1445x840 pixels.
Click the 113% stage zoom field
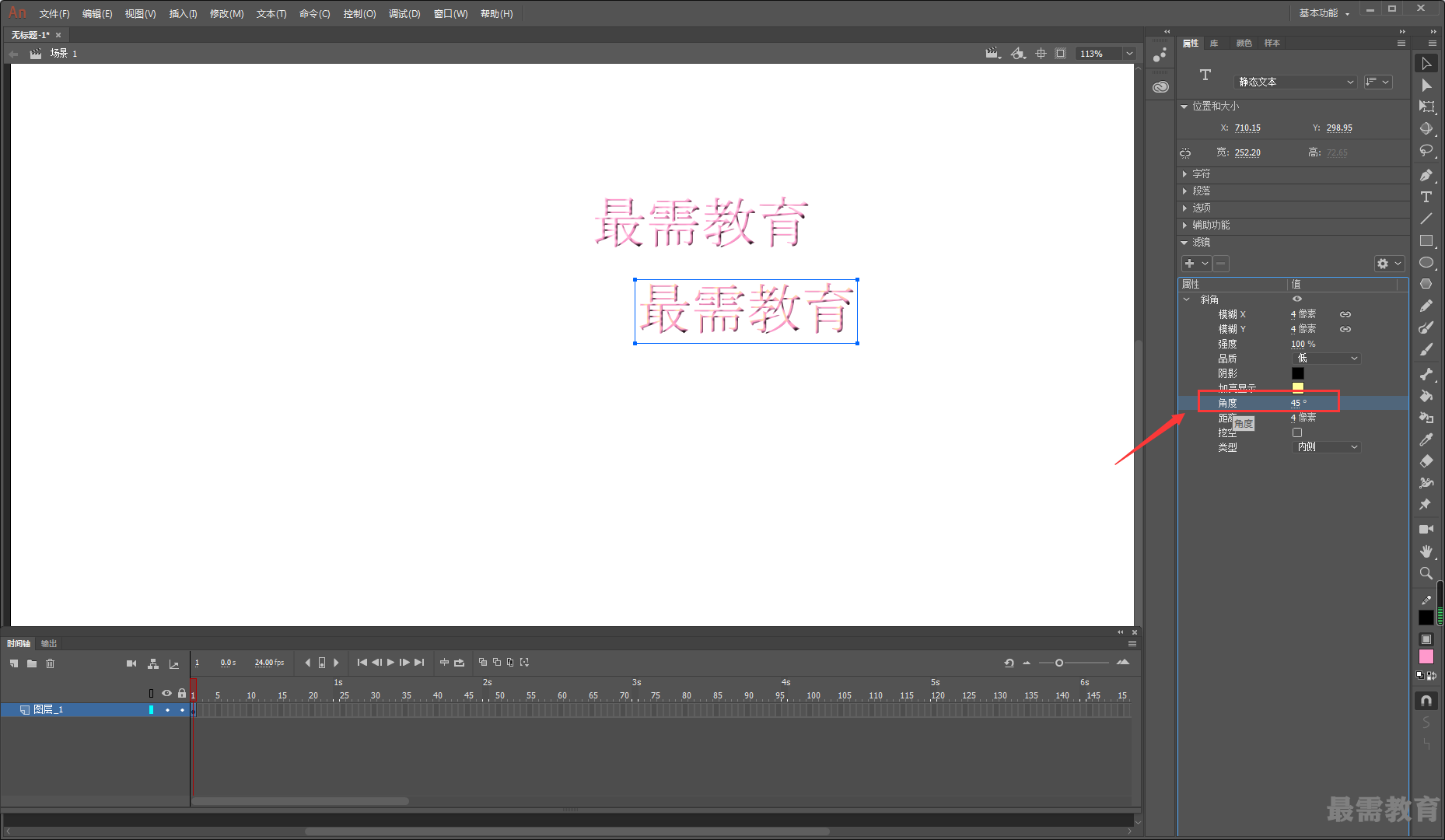pyautogui.click(x=1100, y=54)
